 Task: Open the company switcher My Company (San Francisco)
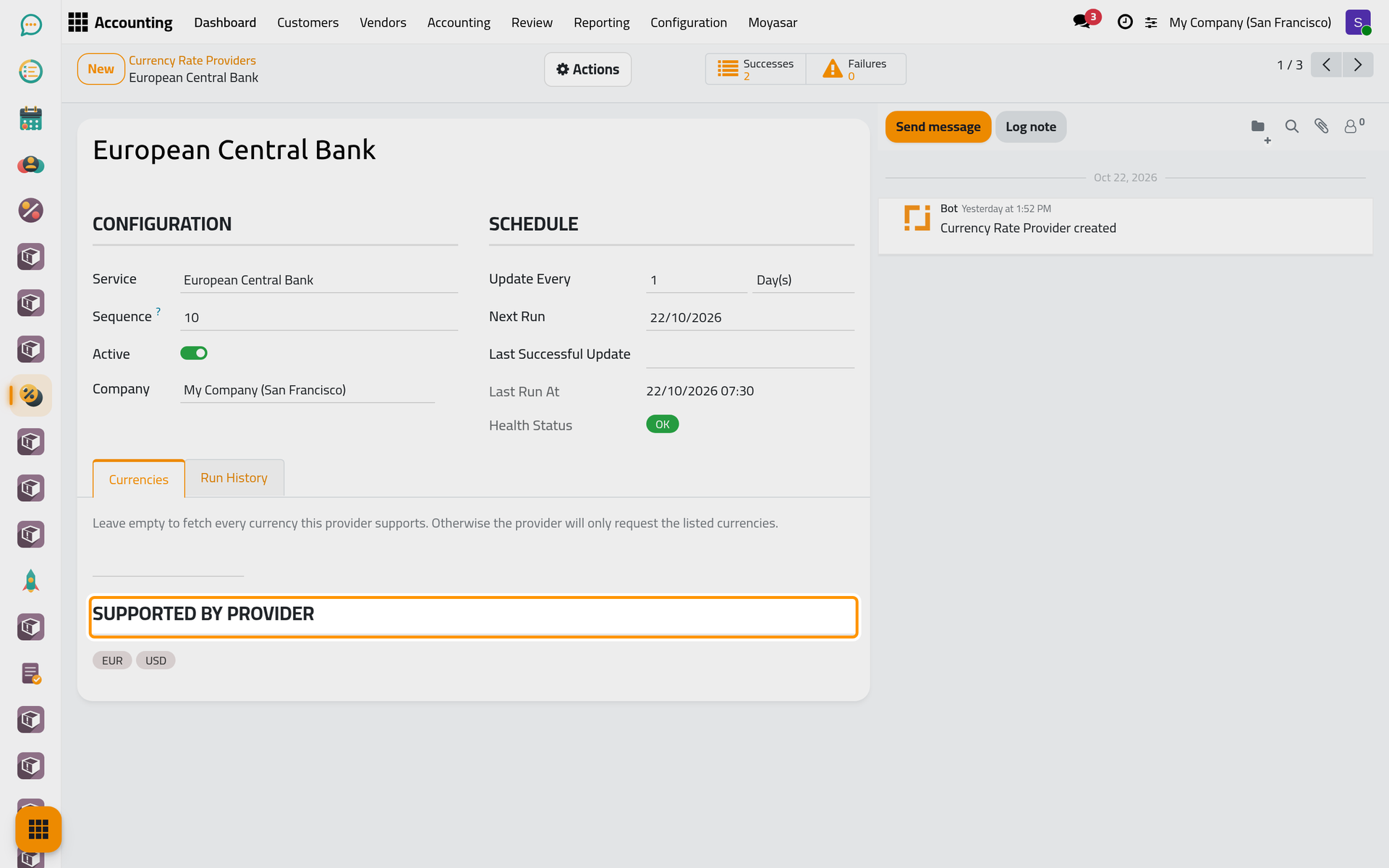coord(1250,22)
